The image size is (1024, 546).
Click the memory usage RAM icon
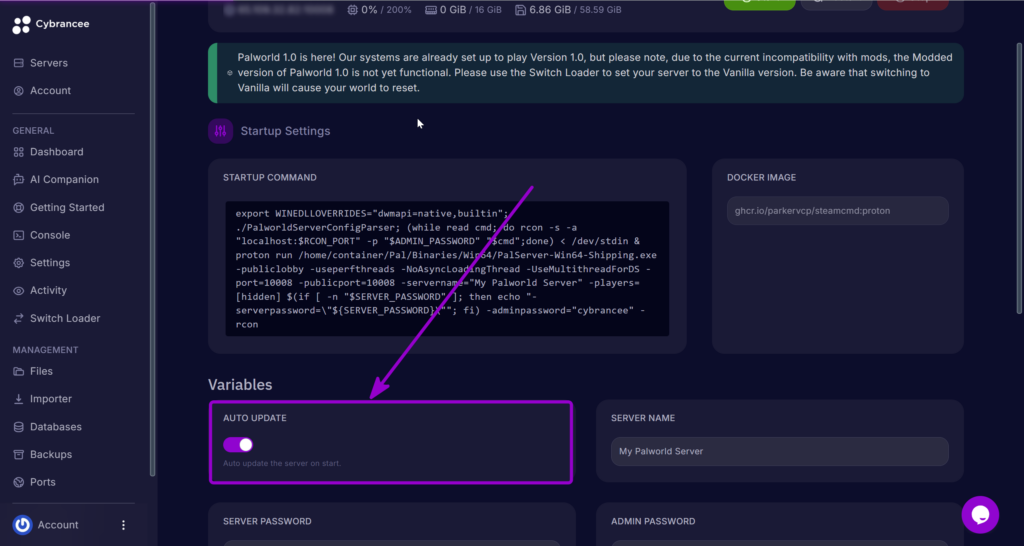431,10
